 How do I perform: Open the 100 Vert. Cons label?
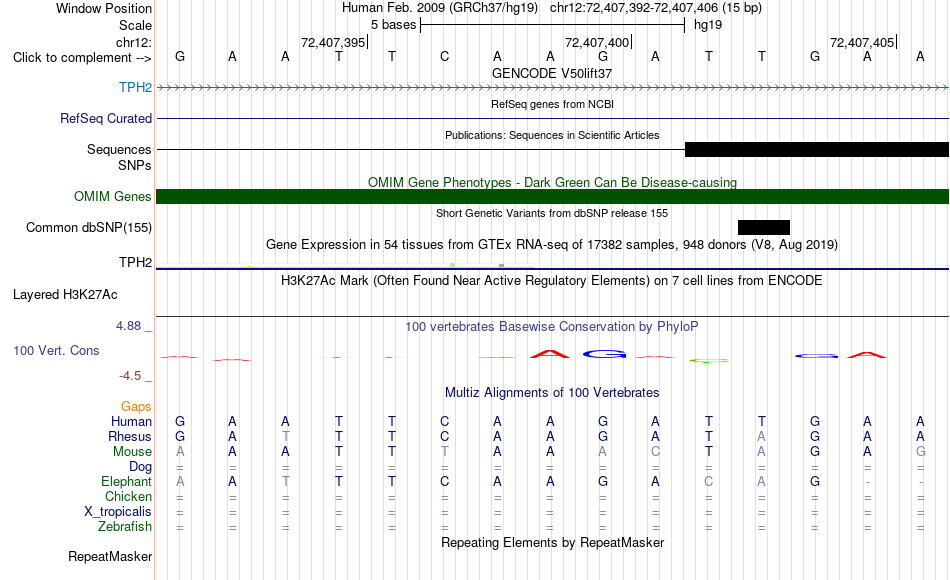pyautogui.click(x=56, y=350)
